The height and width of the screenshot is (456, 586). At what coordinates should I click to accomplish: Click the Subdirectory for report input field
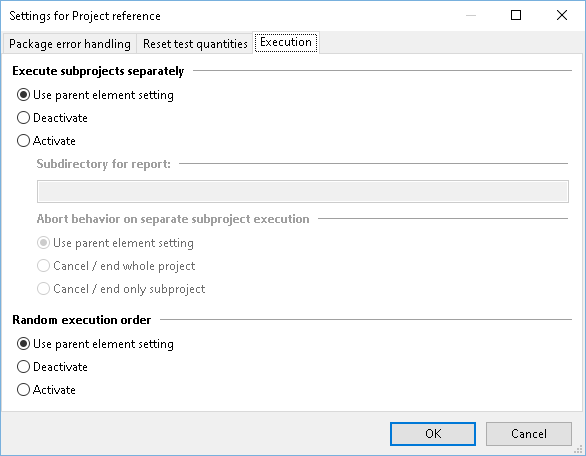[x=303, y=191]
